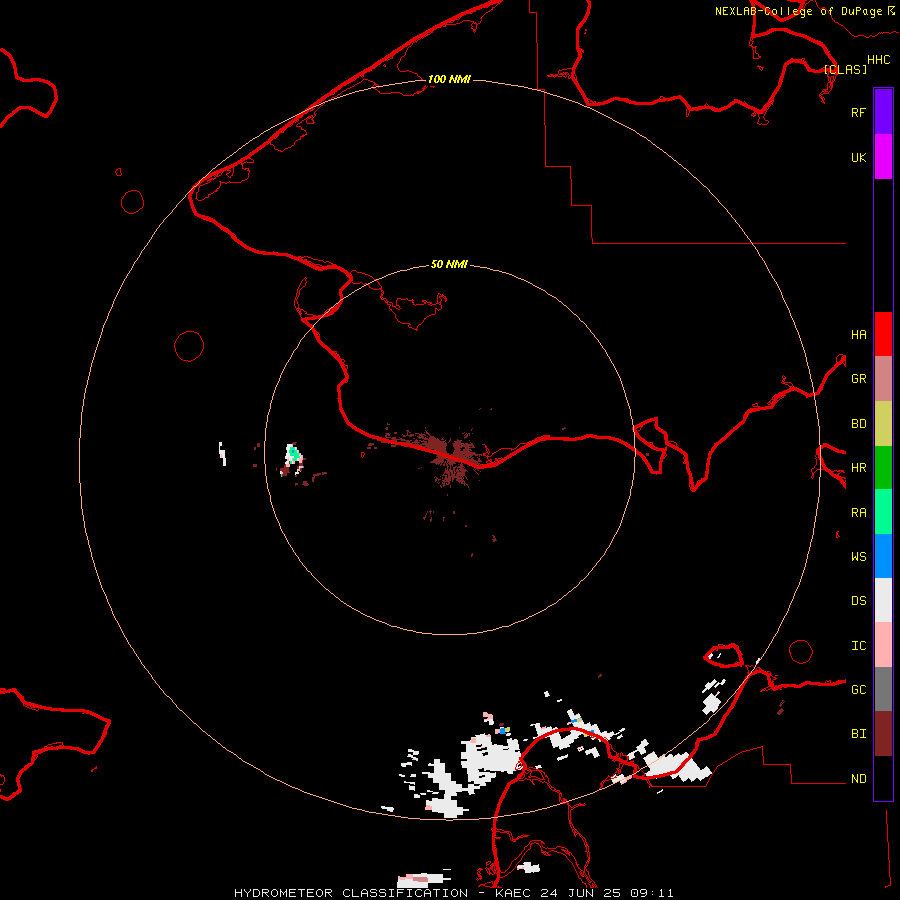This screenshot has width=900, height=900.
Task: Click the HR legend label
Action: [858, 468]
